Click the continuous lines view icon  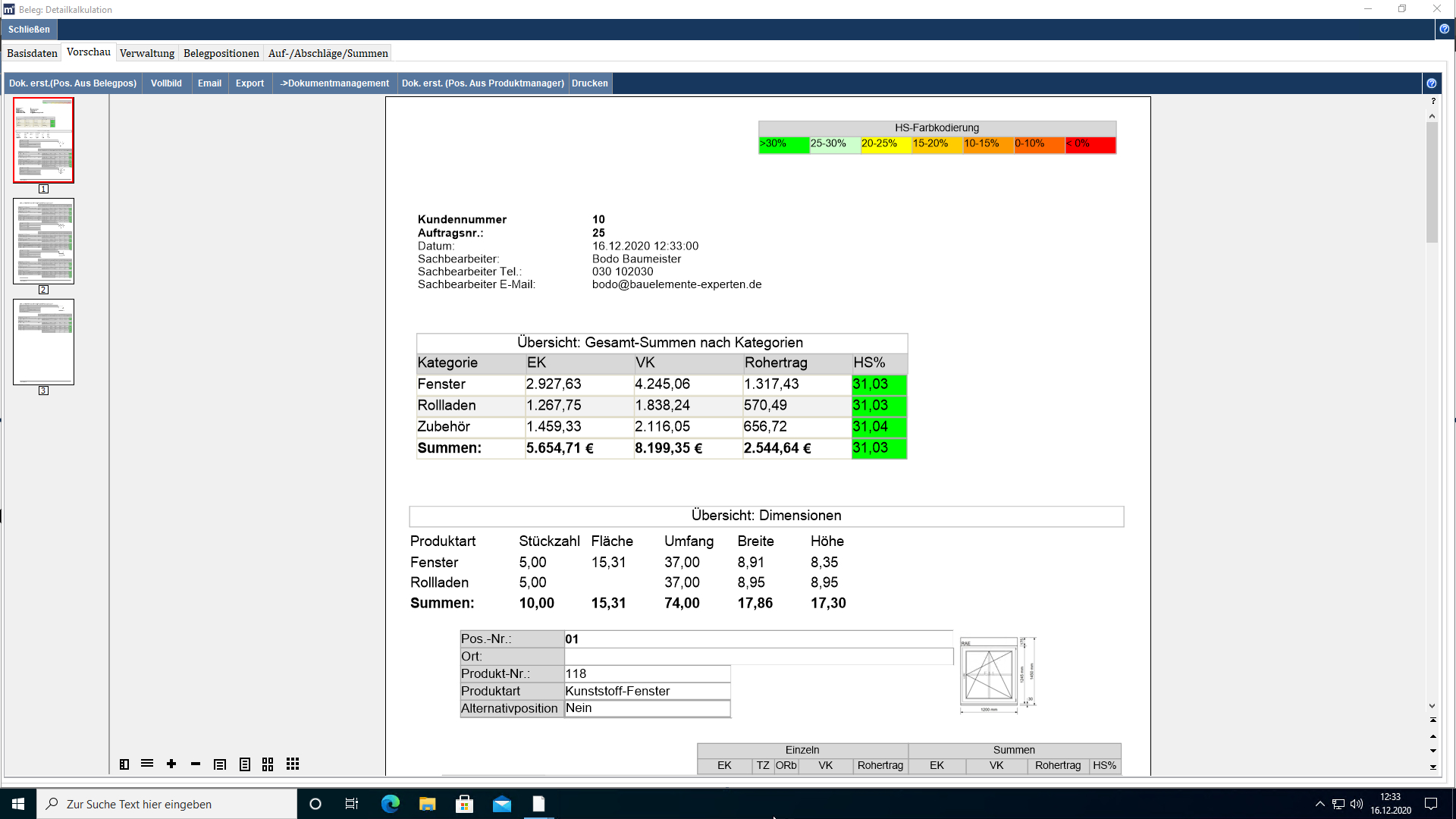[147, 764]
